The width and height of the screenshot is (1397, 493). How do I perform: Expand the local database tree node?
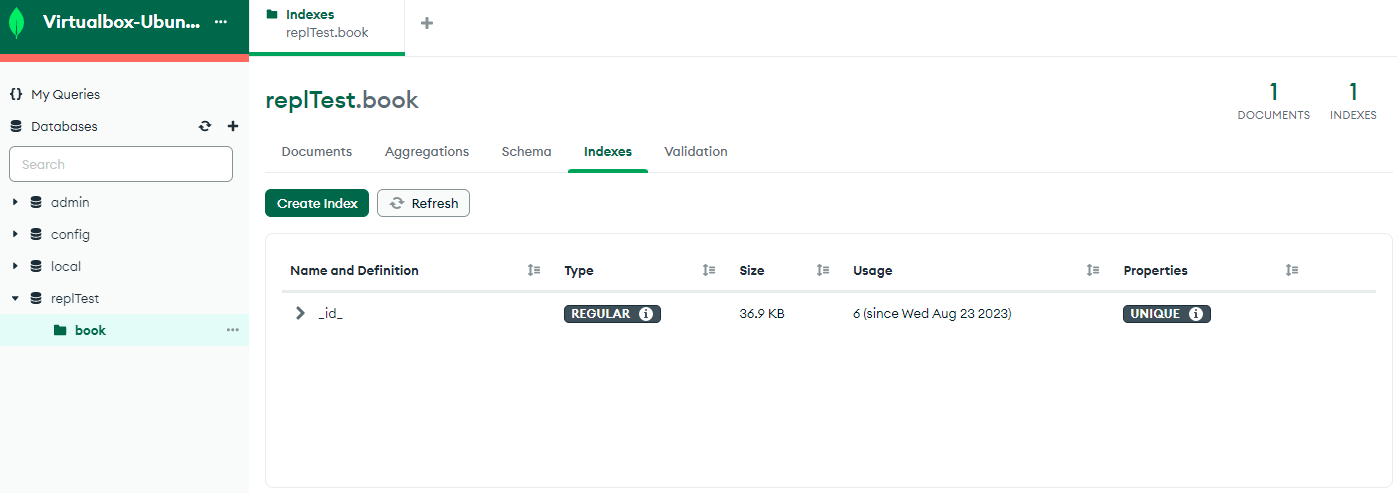coord(15,266)
